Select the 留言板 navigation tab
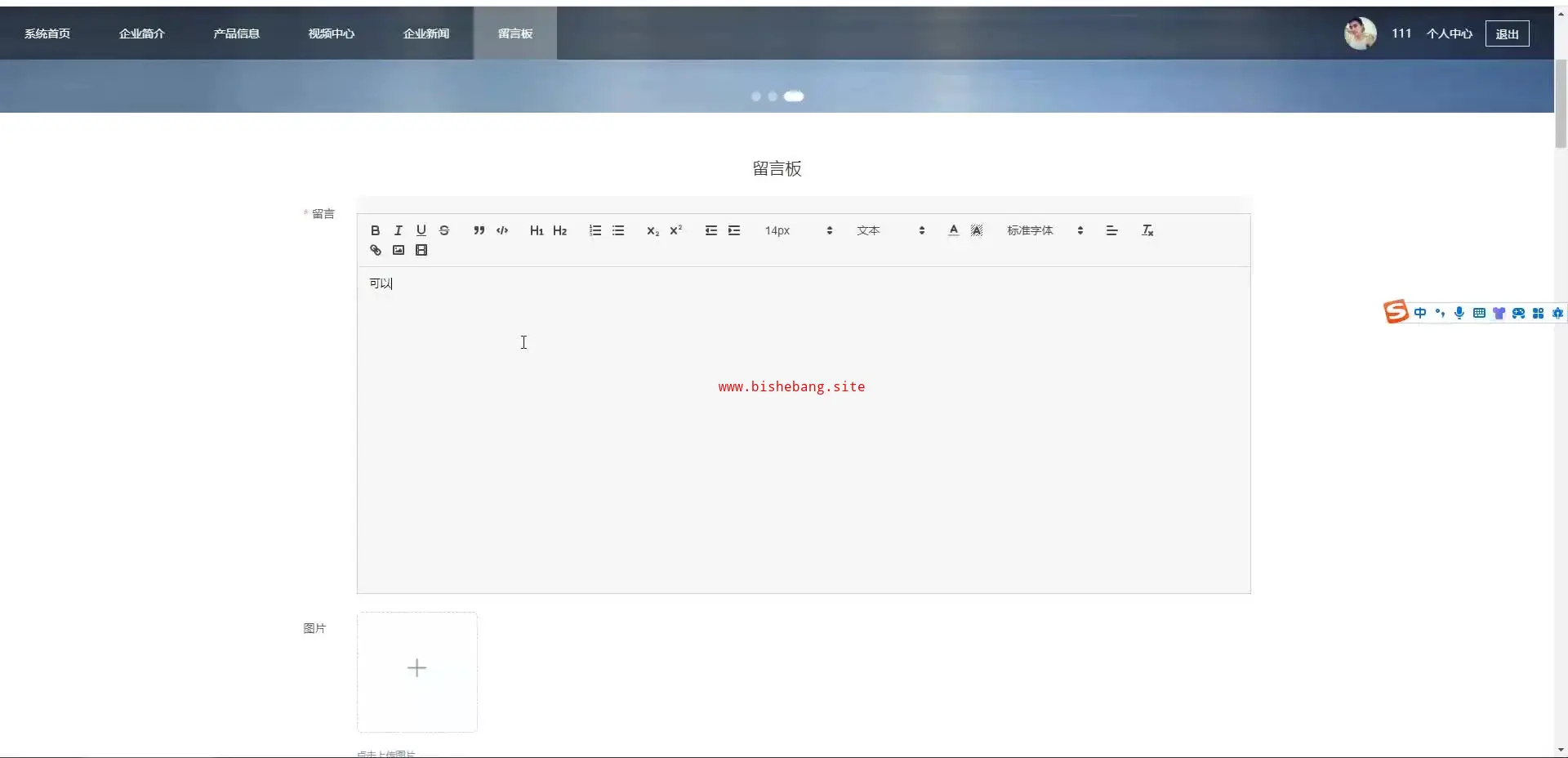1568x758 pixels. tap(515, 33)
